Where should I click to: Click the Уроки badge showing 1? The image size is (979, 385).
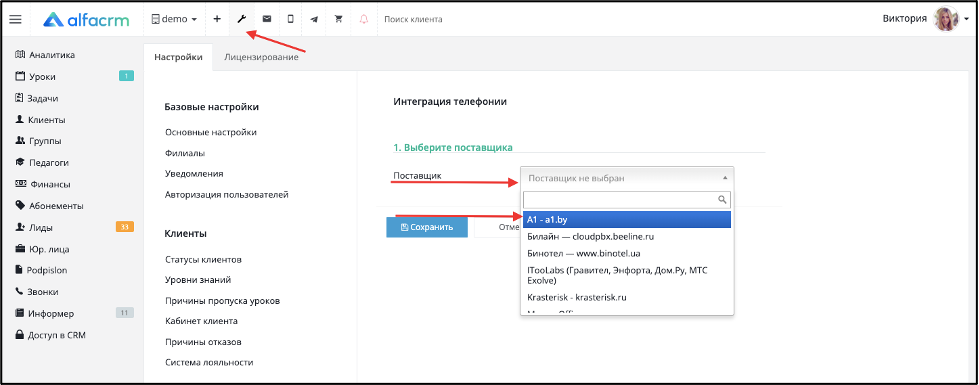coord(126,77)
